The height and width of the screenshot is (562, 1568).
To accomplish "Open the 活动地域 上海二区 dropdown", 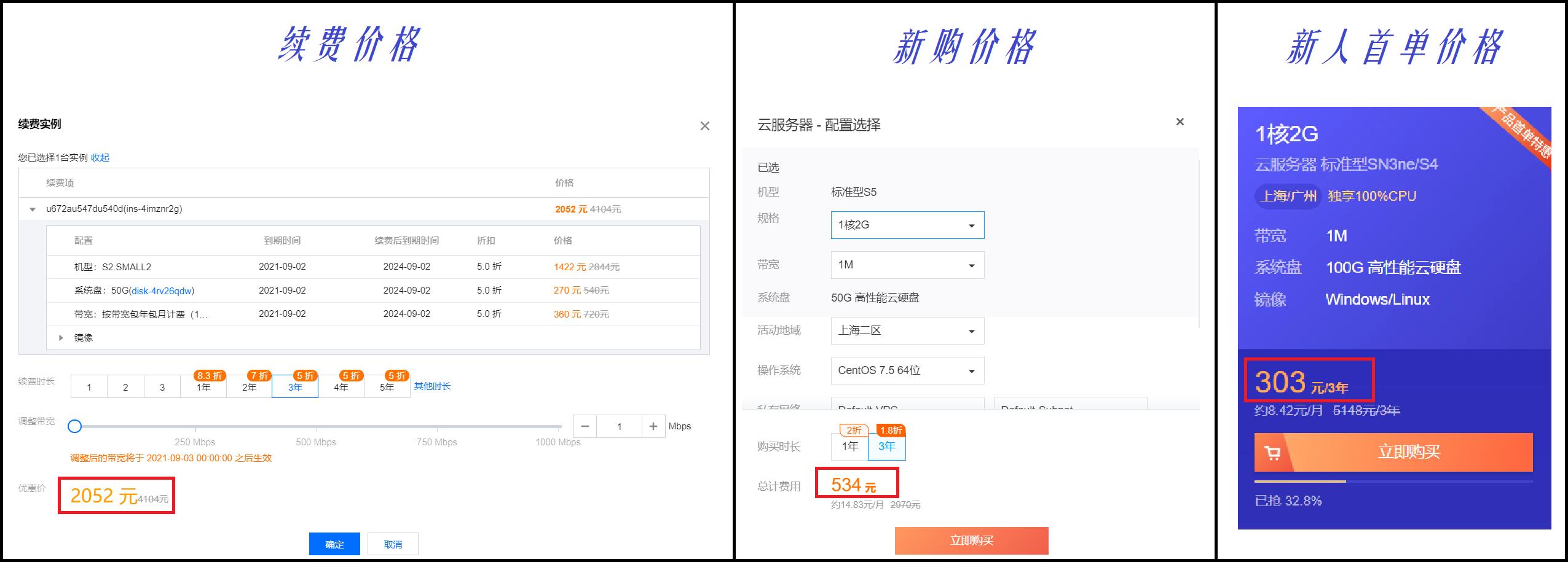I will pos(907,330).
